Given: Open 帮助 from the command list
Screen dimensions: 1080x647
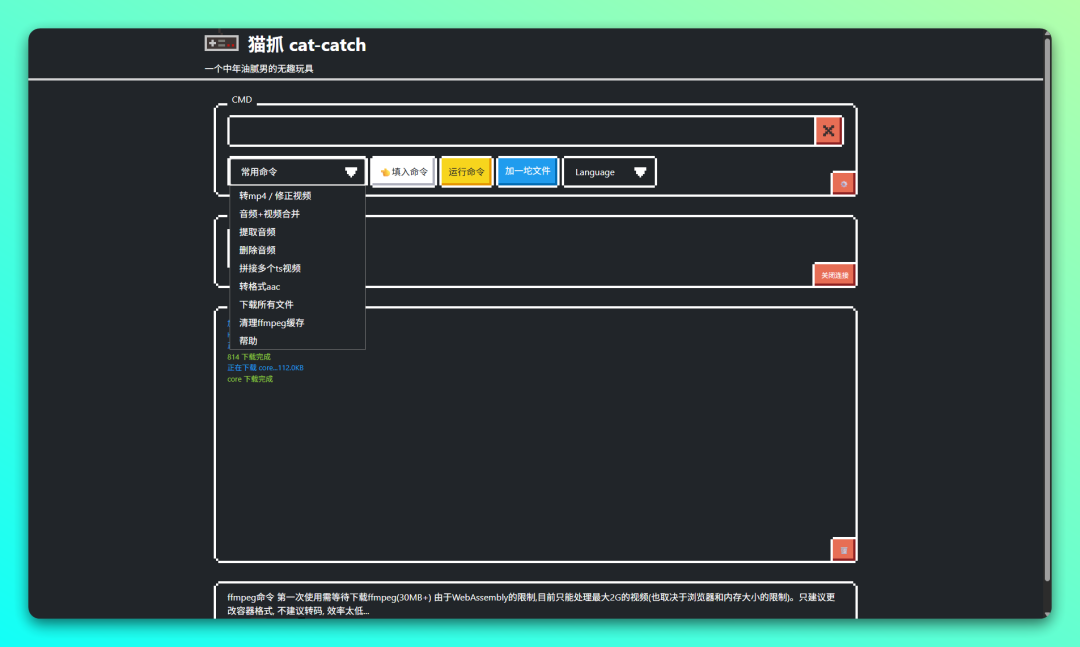Looking at the screenshot, I should (248, 341).
